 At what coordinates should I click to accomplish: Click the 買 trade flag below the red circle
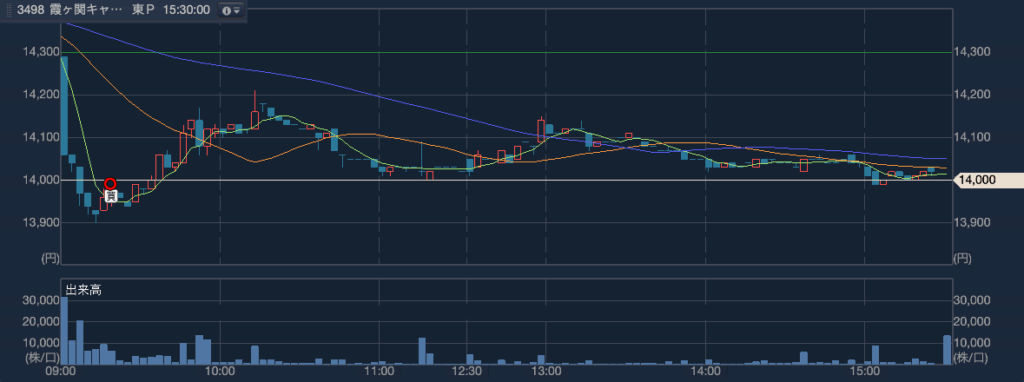111,195
